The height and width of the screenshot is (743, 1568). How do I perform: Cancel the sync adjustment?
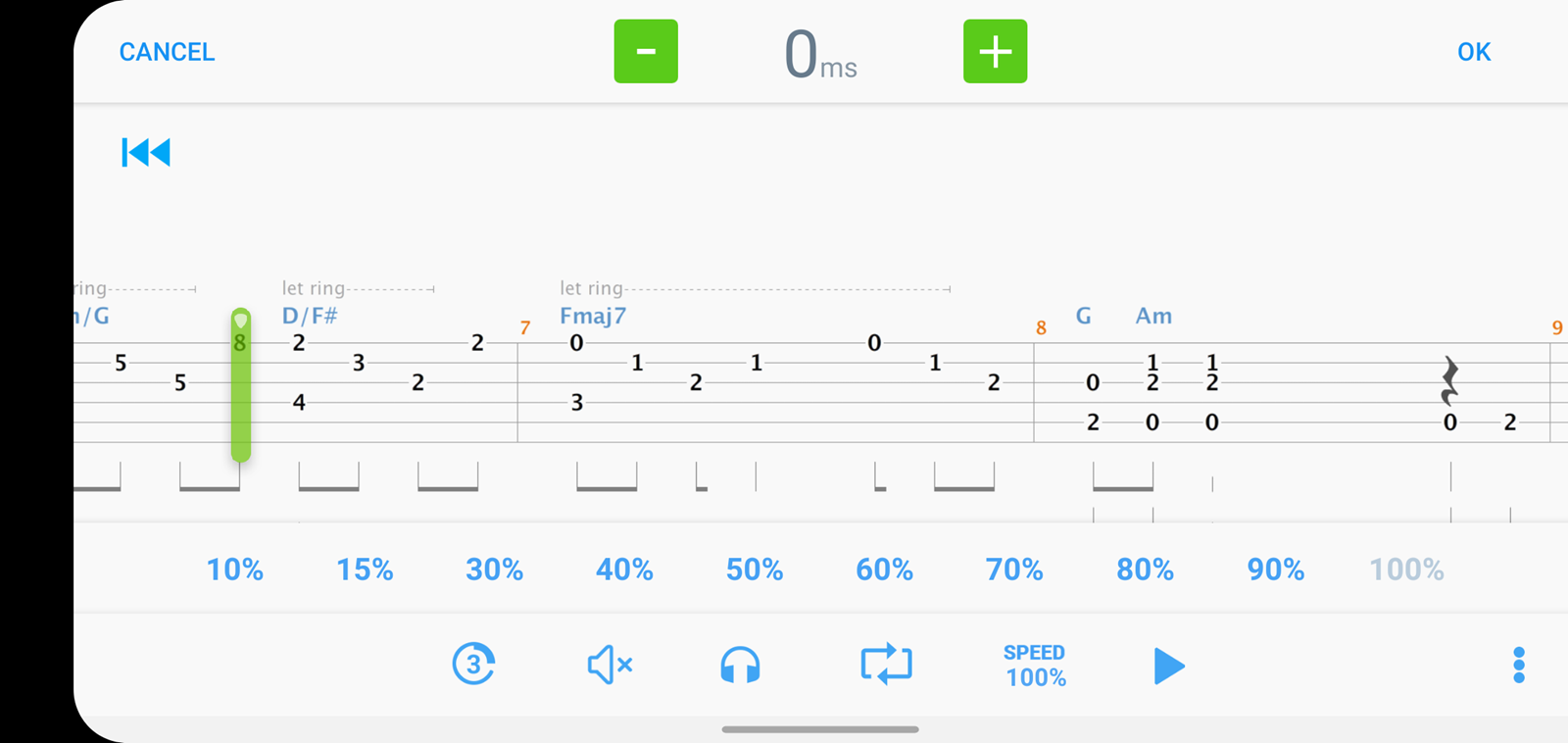point(167,52)
